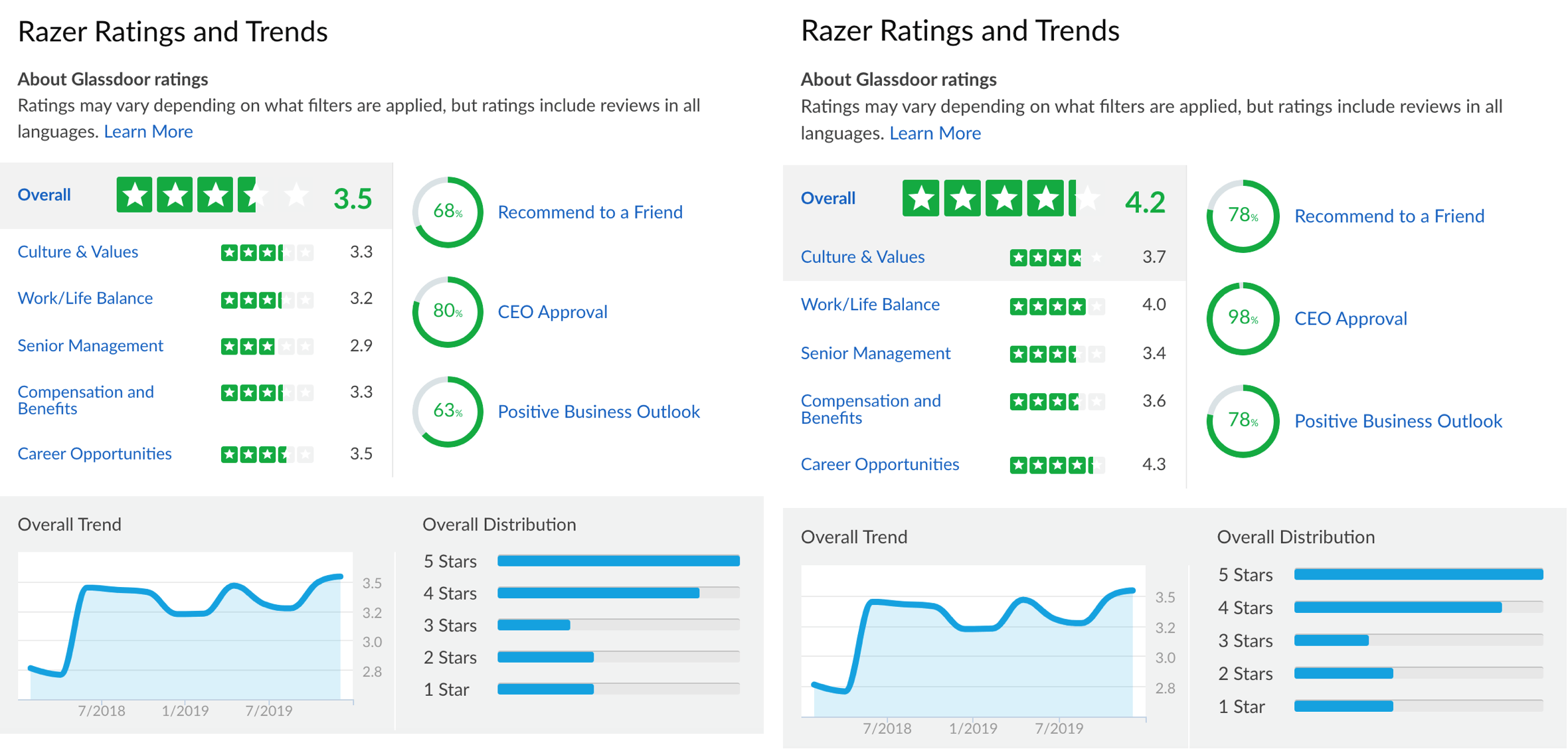
Task: Open Learn More link in right panel
Action: 935,133
